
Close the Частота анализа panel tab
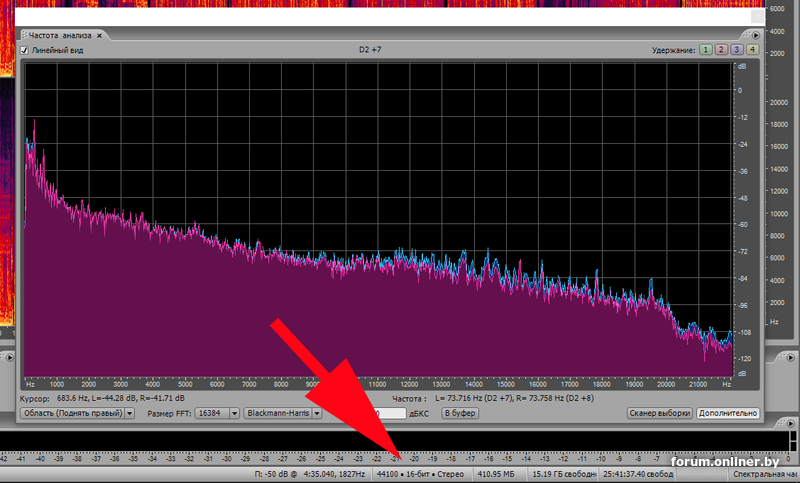click(x=101, y=35)
